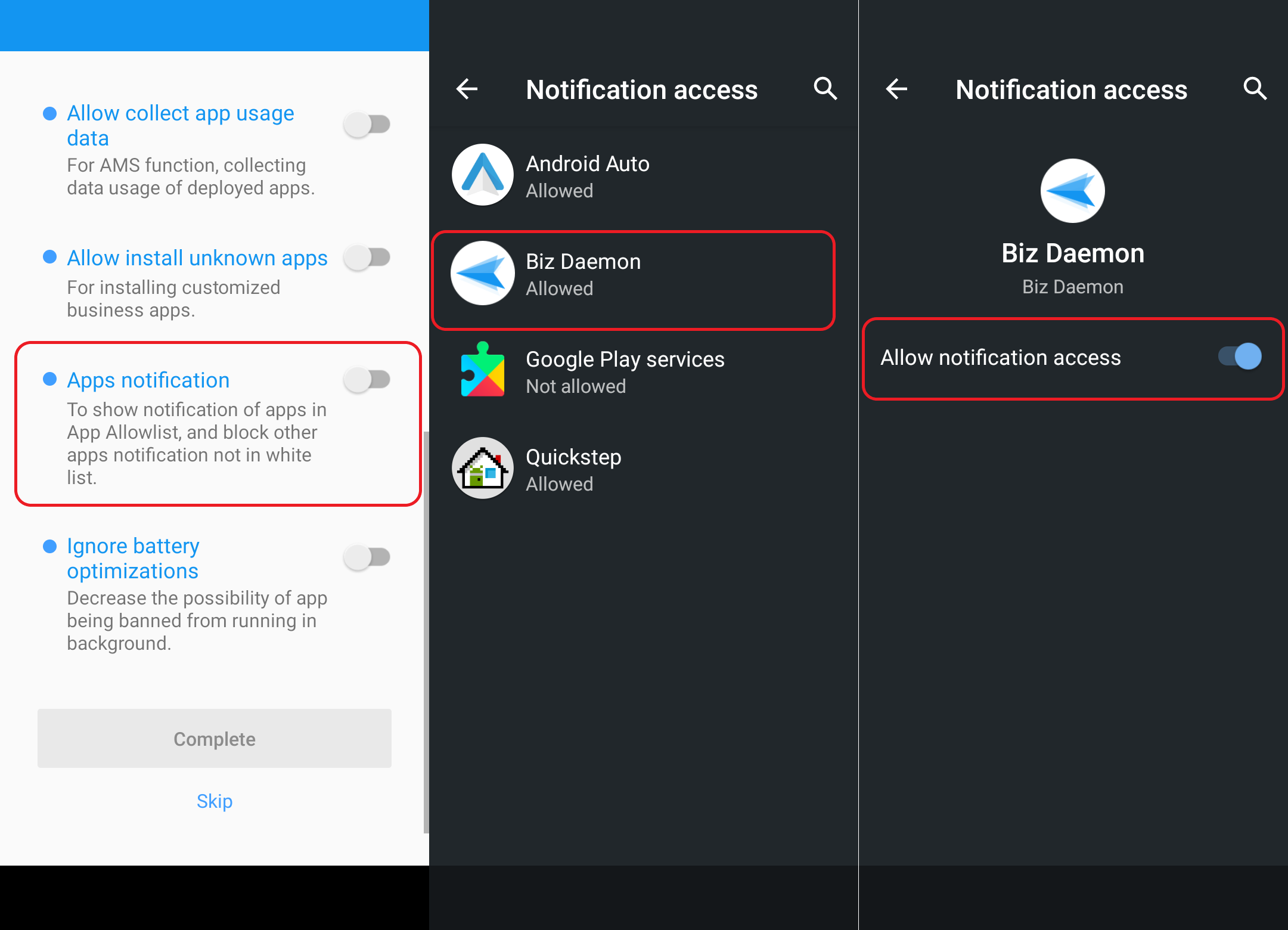This screenshot has width=1288, height=930.
Task: Tap back arrow on Biz Daemon detail screen
Action: pyautogui.click(x=896, y=89)
